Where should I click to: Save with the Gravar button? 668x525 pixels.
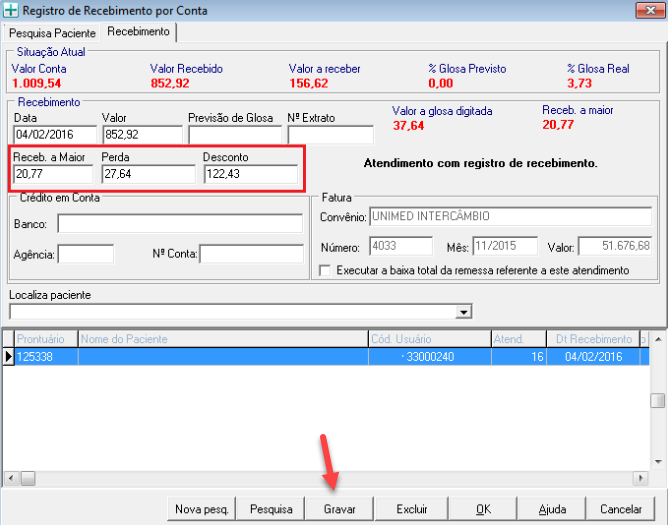(x=340, y=509)
